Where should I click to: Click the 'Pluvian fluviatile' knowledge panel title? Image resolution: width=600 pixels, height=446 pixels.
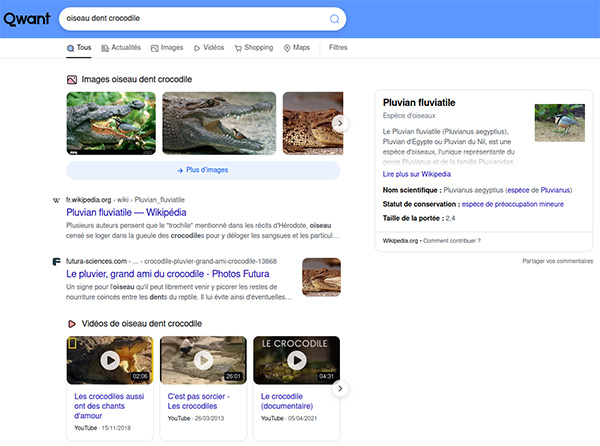419,103
